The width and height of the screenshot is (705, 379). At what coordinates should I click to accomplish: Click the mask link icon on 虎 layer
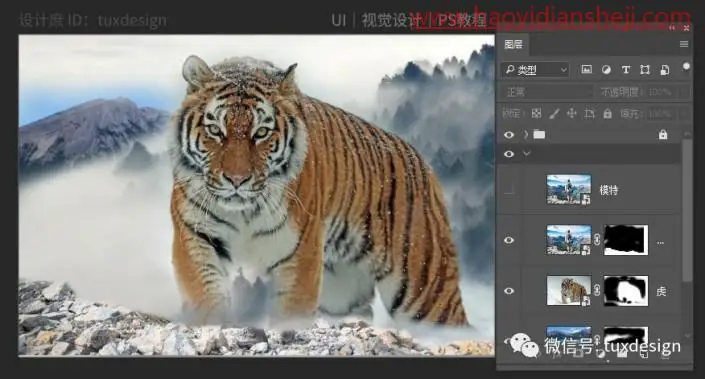597,291
